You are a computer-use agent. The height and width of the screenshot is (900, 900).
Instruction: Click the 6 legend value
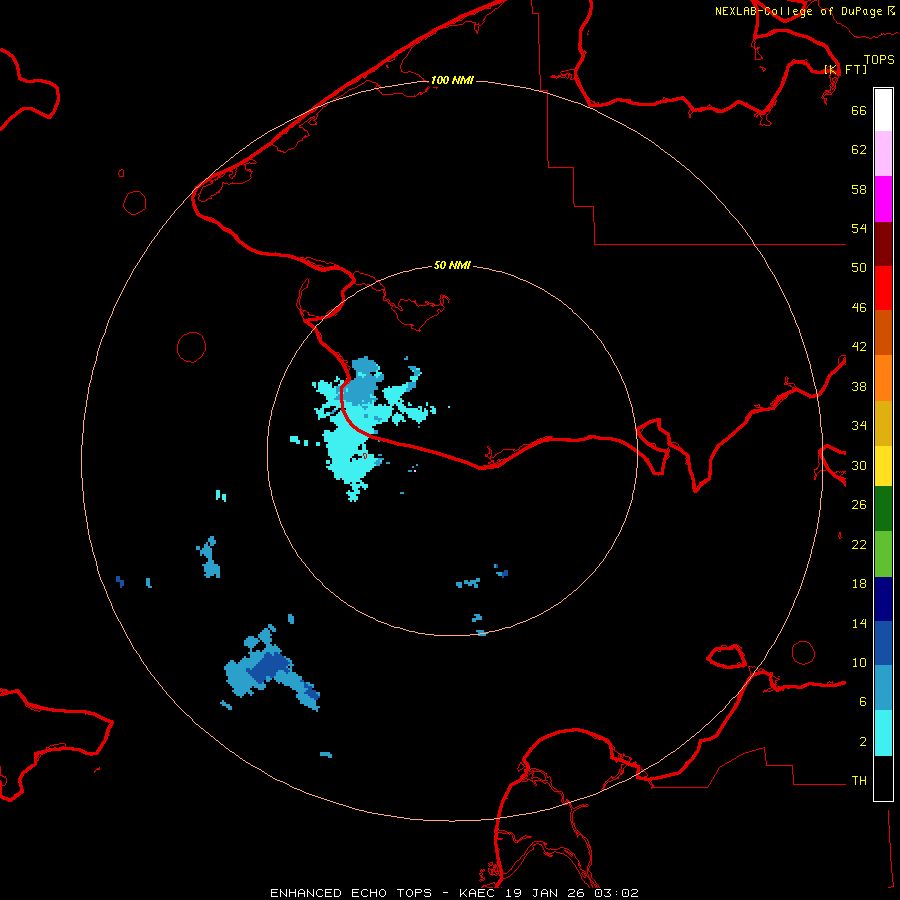pos(863,702)
